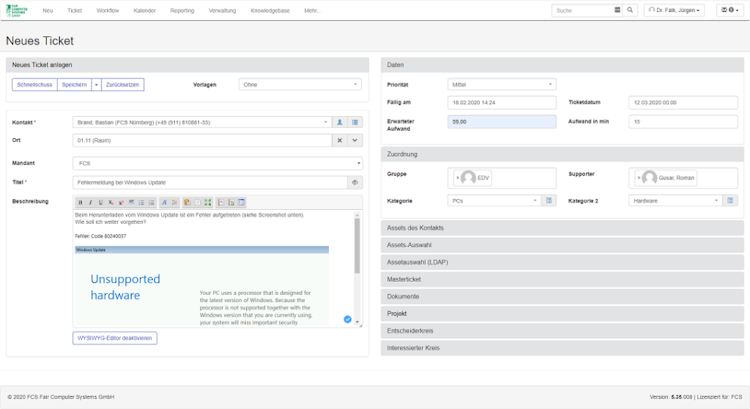This screenshot has width=750, height=409.
Task: Open the Kategorie 2 Hardware dropdown
Action: point(675,201)
